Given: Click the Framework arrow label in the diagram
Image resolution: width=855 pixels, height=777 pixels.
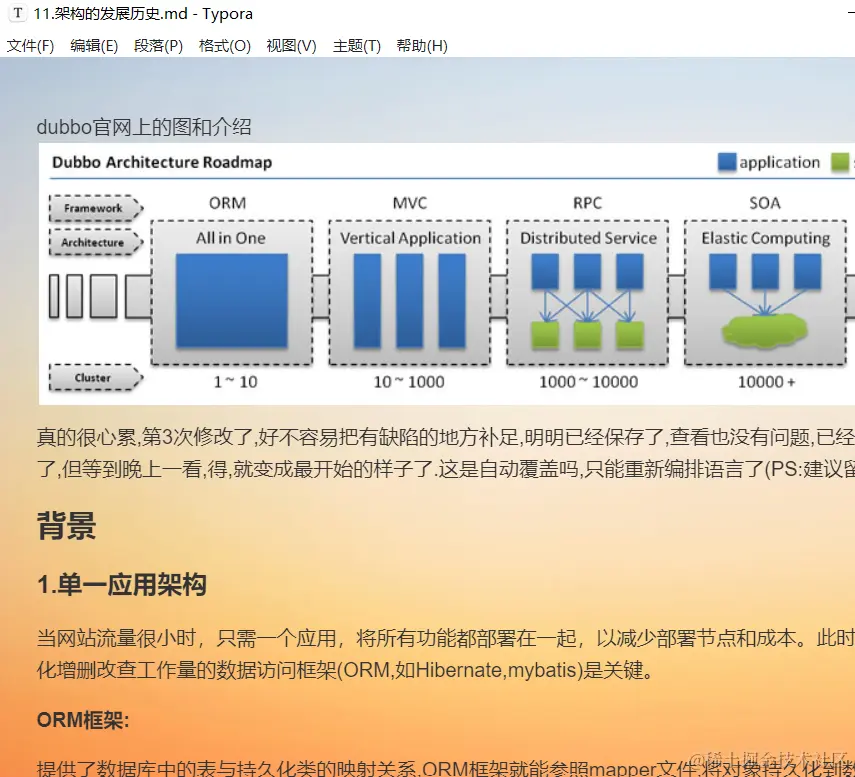Looking at the screenshot, I should click(x=94, y=208).
